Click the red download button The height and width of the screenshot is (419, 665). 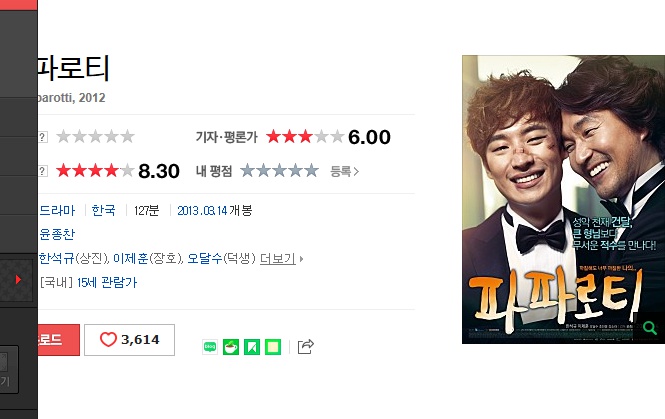tap(59, 340)
